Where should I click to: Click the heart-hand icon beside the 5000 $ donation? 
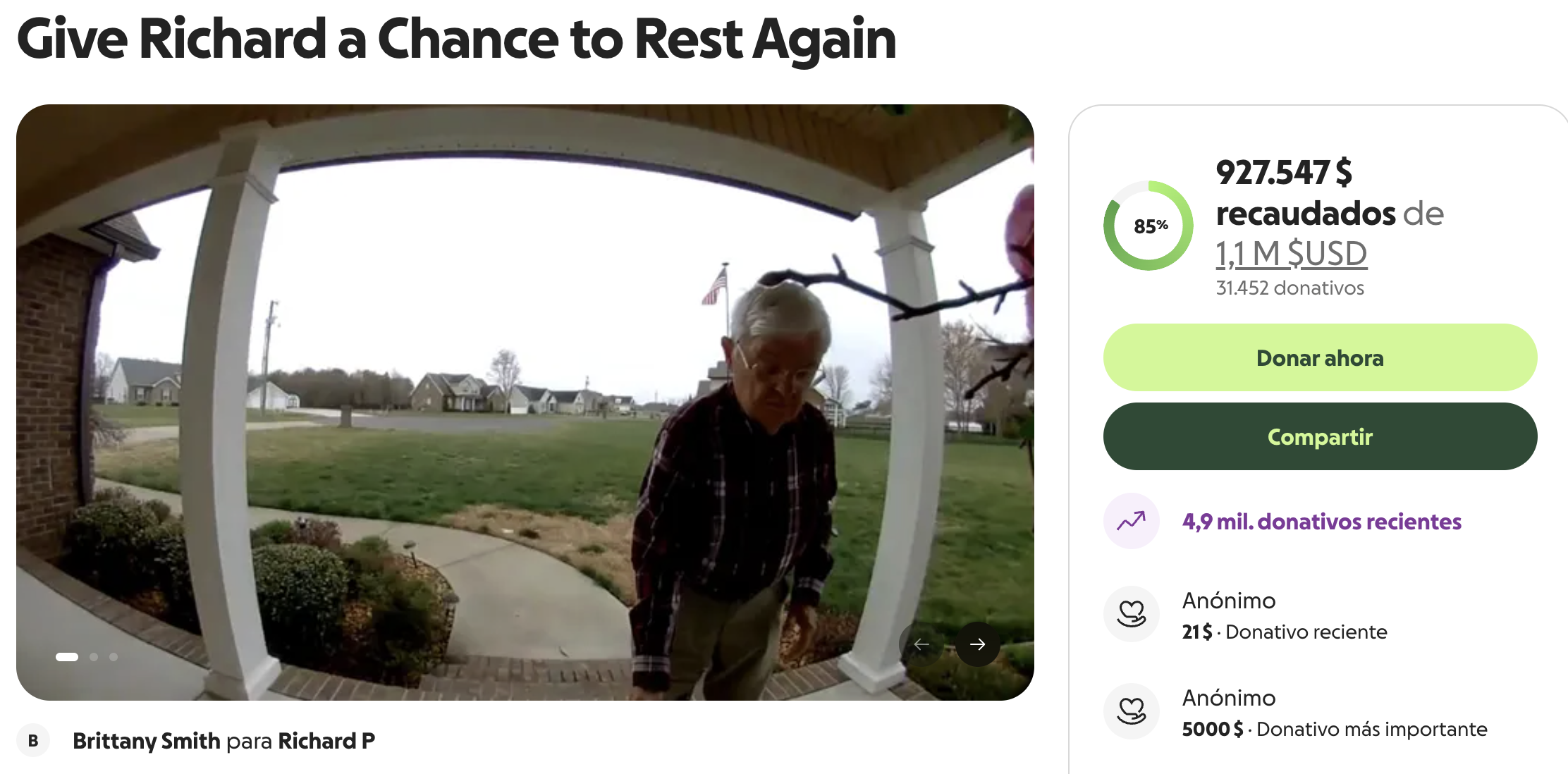(x=1132, y=711)
